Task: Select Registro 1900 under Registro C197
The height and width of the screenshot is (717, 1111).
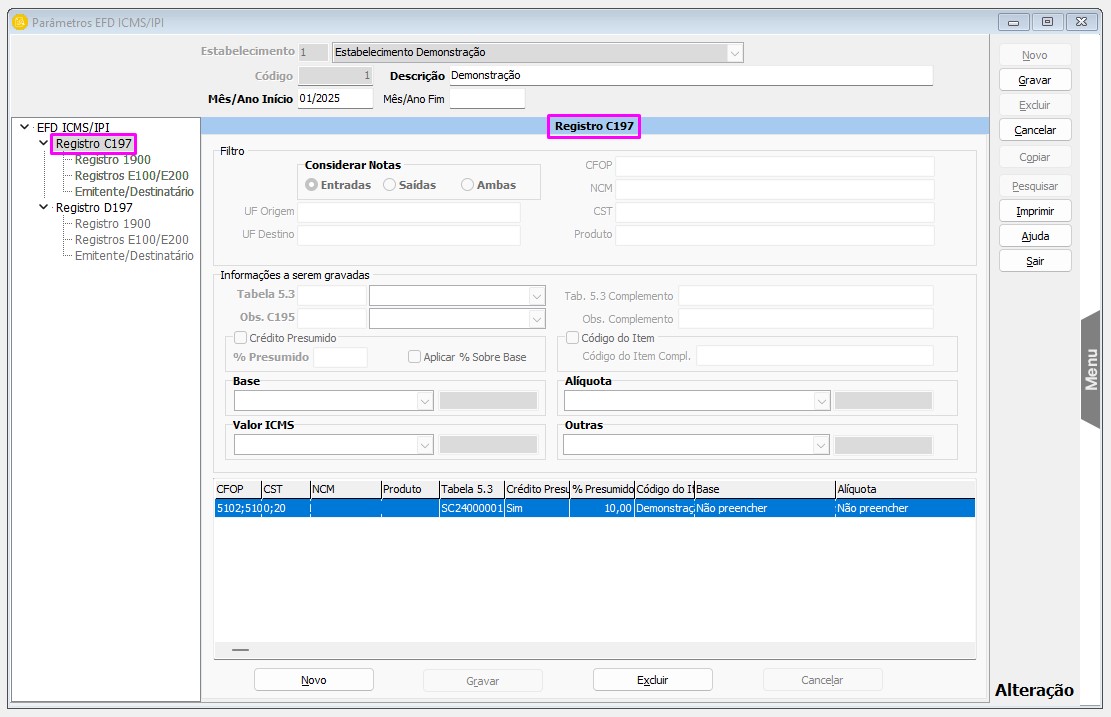Action: (112, 160)
